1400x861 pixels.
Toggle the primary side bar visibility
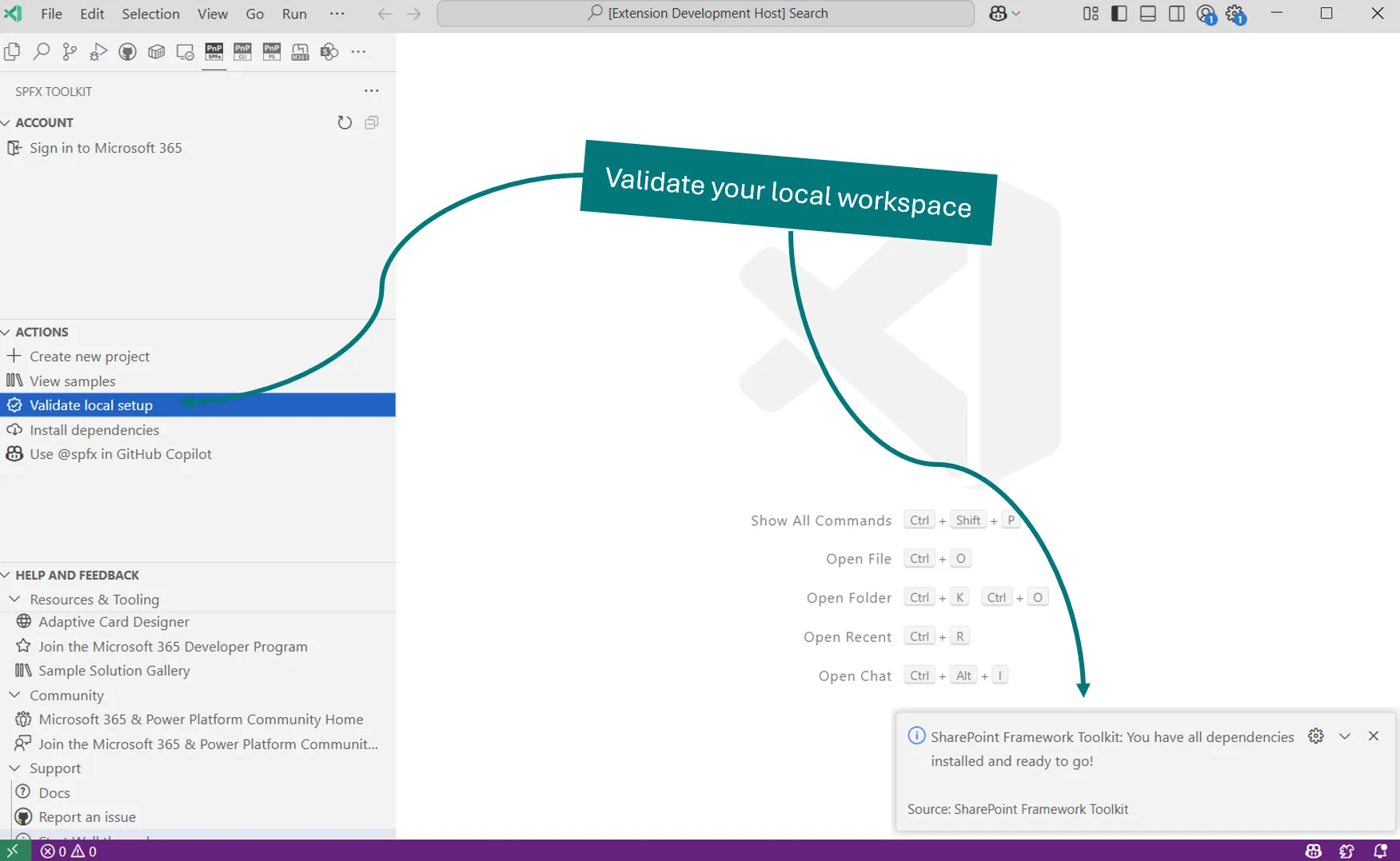pyautogui.click(x=1119, y=14)
